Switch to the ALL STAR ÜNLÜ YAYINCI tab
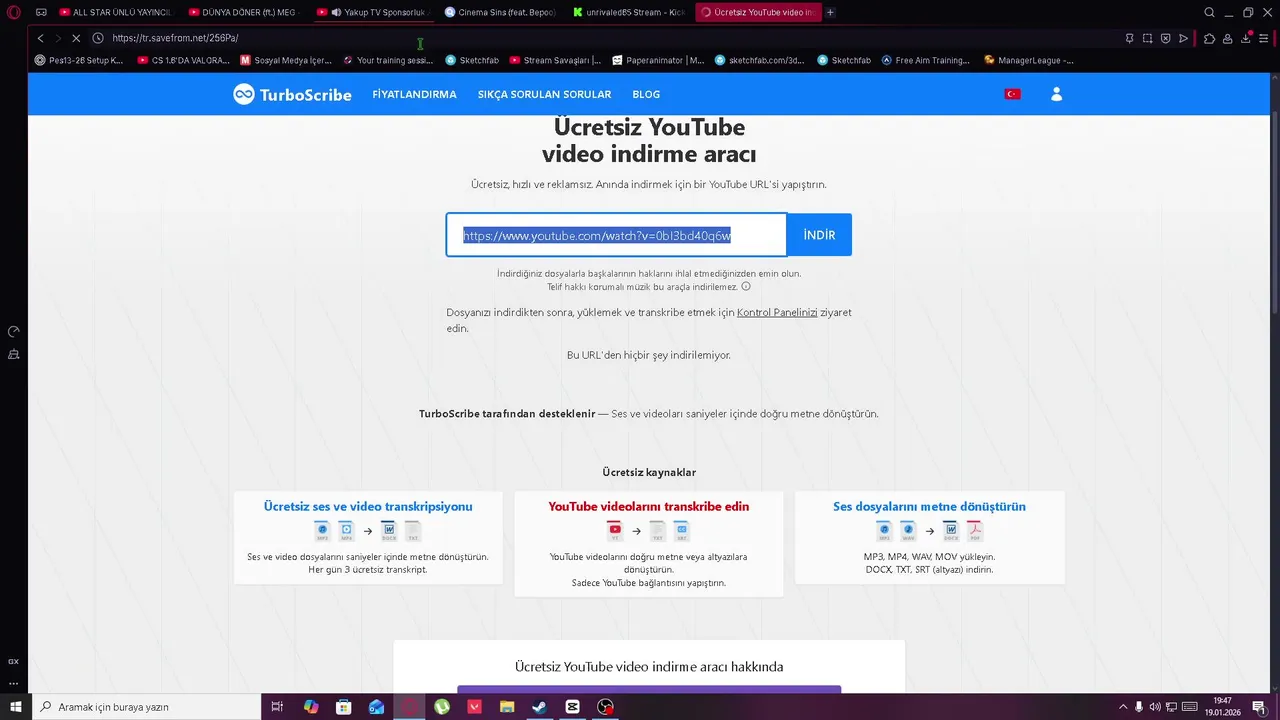The image size is (1280, 720). [115, 12]
